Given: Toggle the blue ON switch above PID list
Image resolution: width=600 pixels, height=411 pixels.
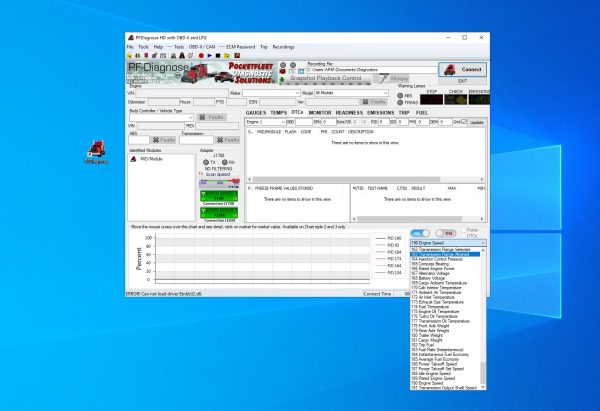Looking at the screenshot, I should [x=420, y=233].
